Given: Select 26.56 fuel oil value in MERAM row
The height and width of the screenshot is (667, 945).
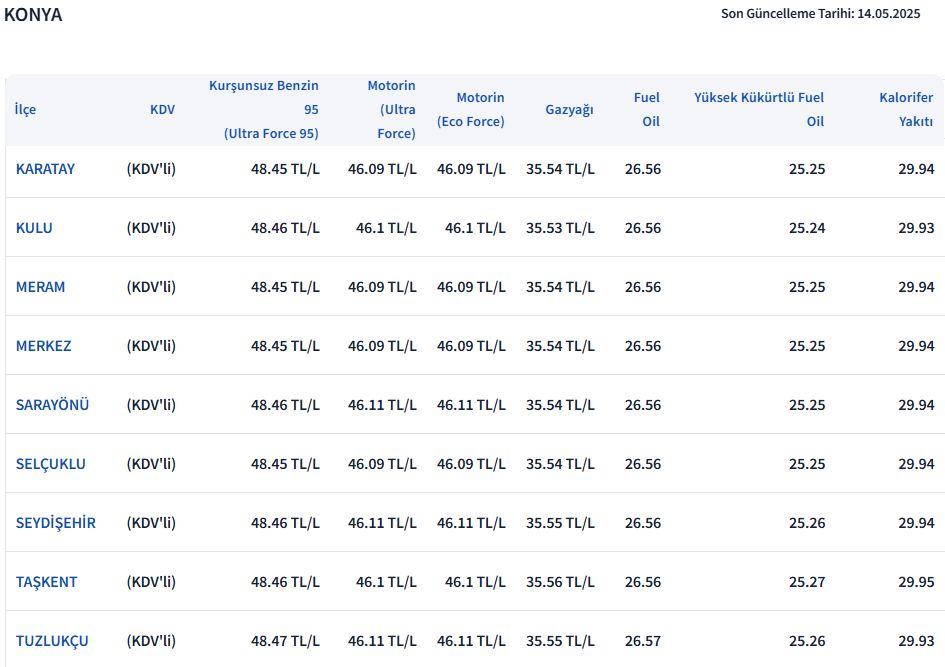Looking at the screenshot, I should click(x=642, y=287).
